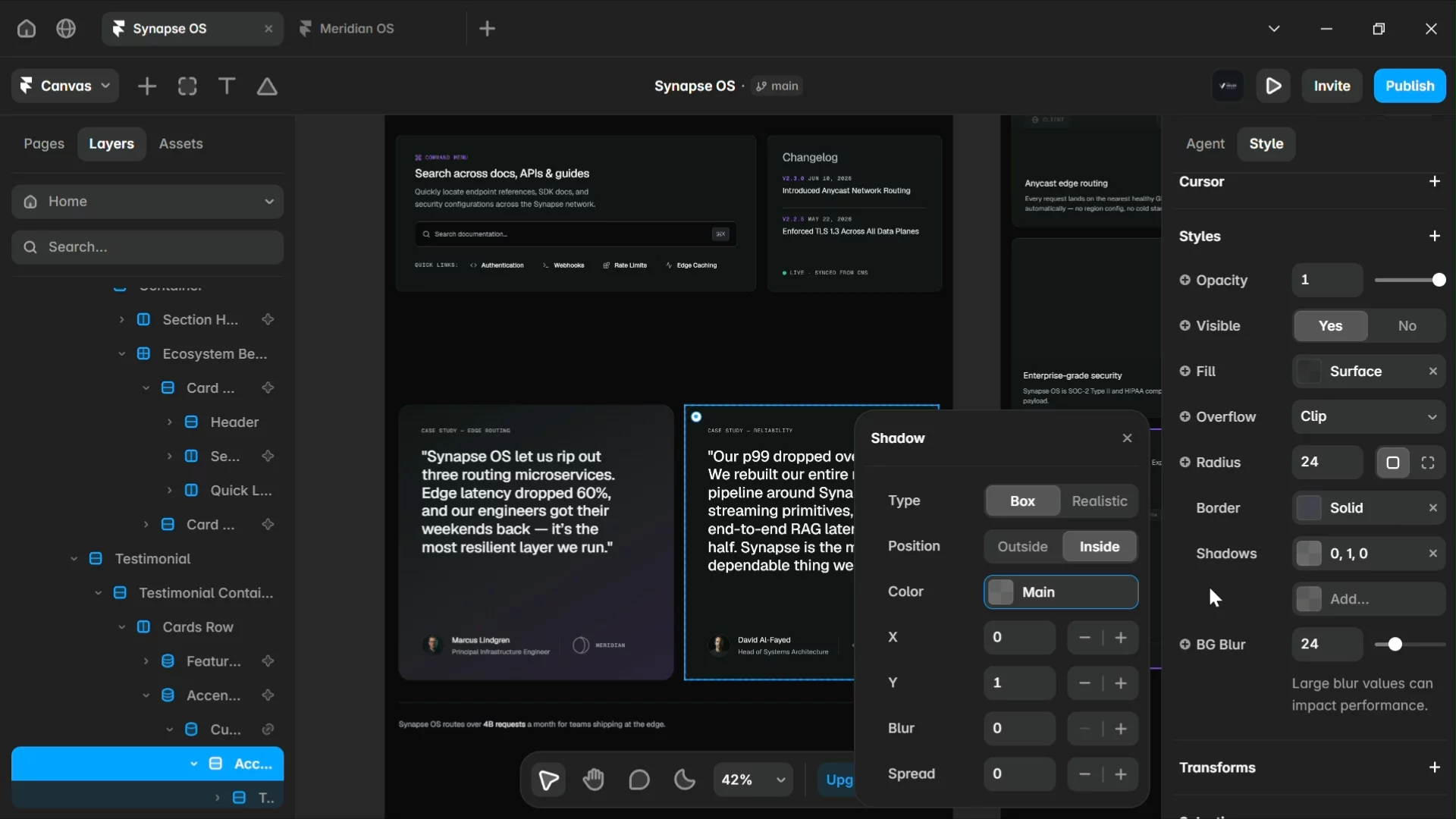
Task: Click the Add shadow button
Action: pyautogui.click(x=1369, y=599)
